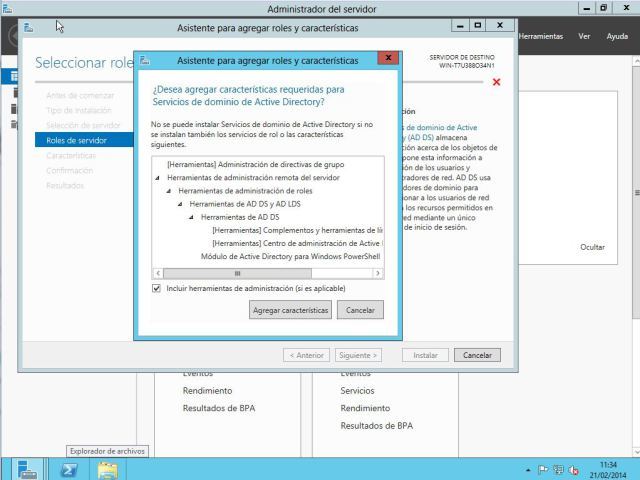This screenshot has width=640, height=480.
Task: Select 'Roles de servidor' wizard step
Action: coord(84,140)
